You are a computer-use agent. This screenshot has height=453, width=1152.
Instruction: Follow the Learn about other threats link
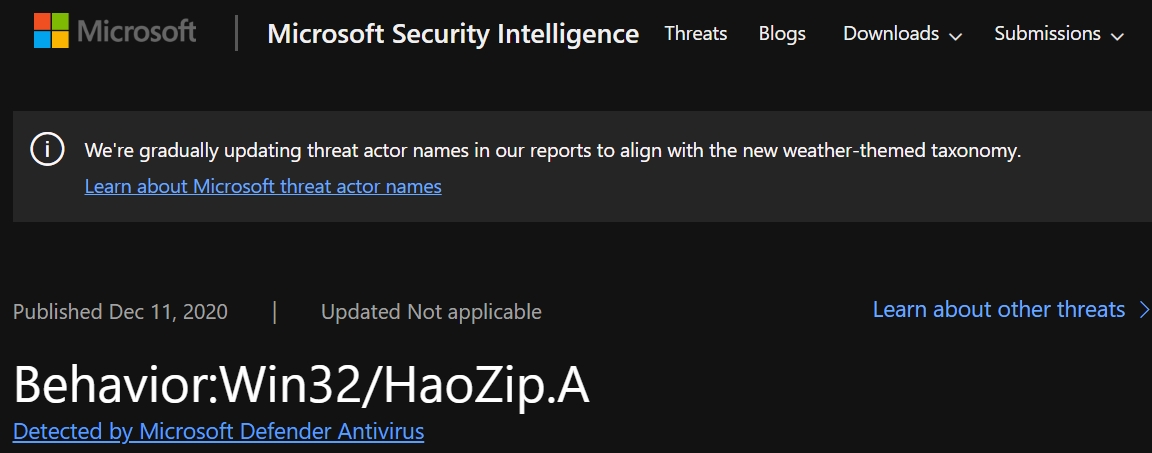[x=998, y=309]
